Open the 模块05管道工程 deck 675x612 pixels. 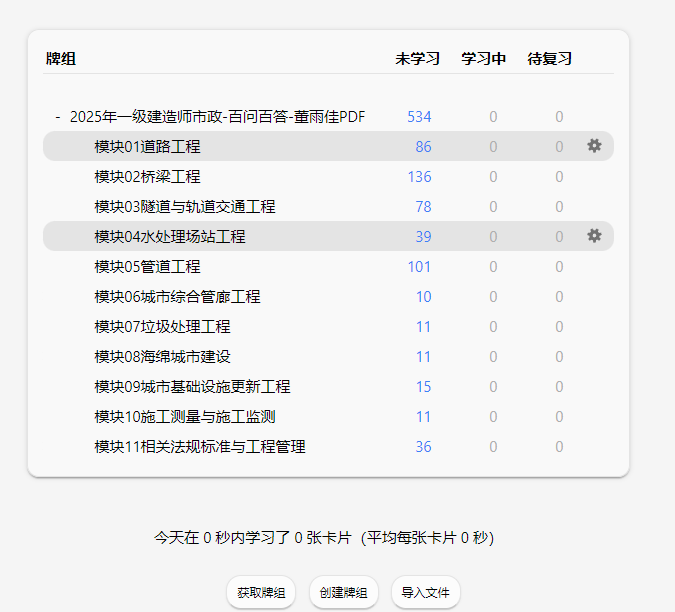click(x=147, y=267)
